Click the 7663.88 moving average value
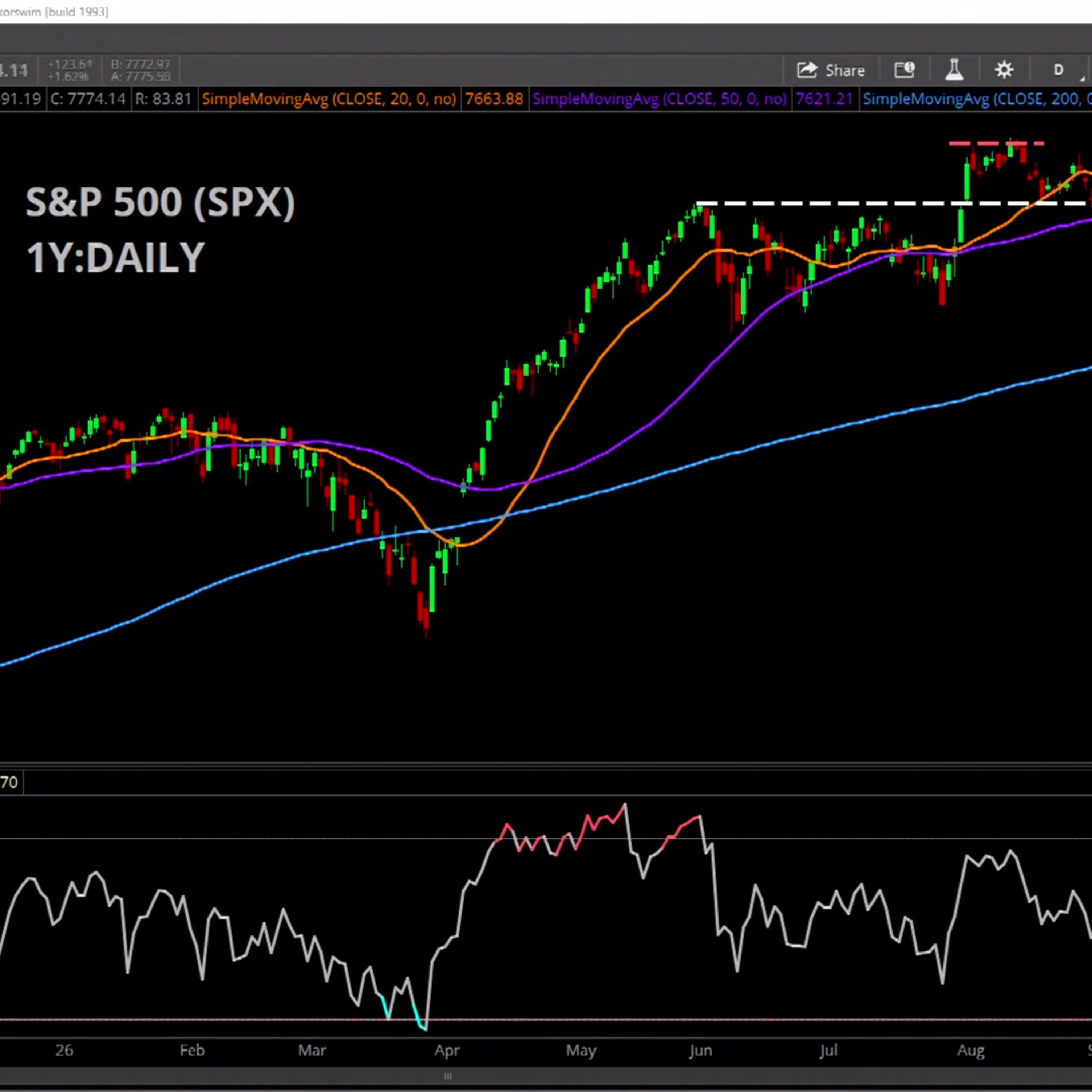This screenshot has height=1092, width=1092. click(x=494, y=99)
